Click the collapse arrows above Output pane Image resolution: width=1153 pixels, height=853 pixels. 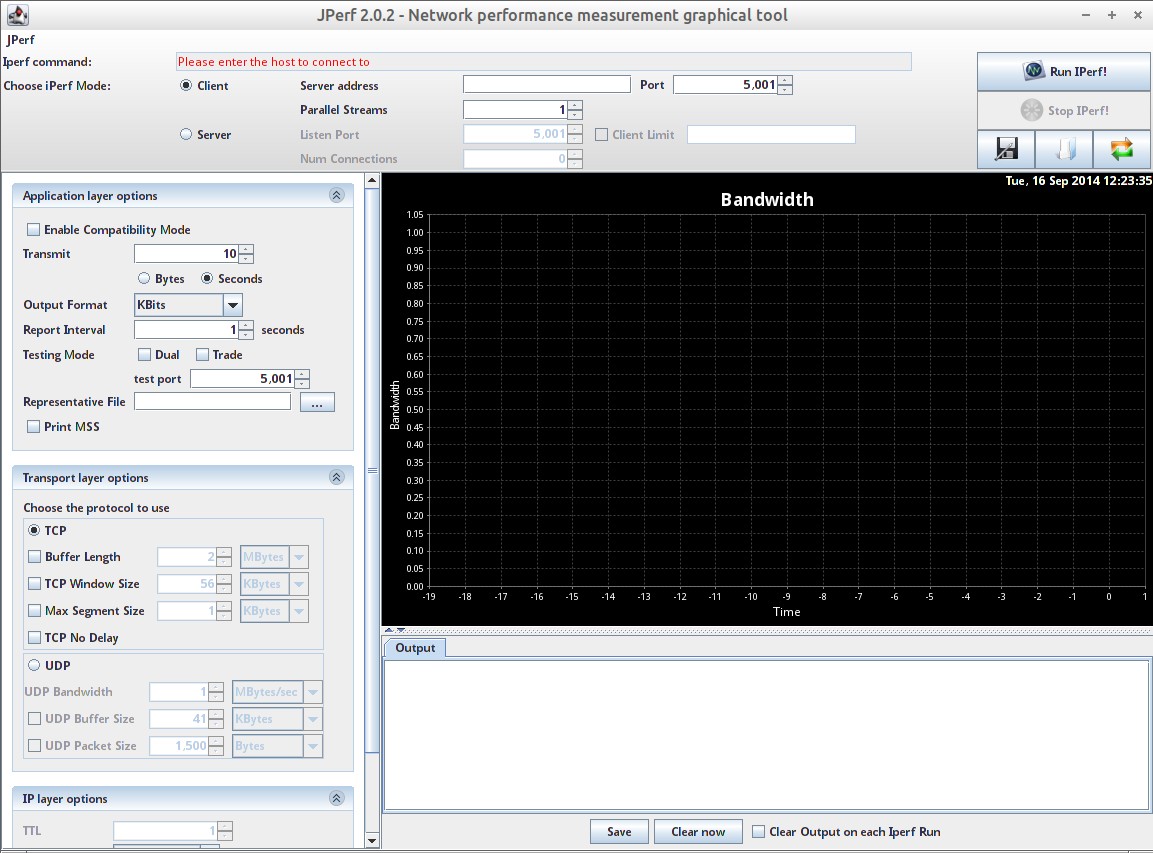pos(395,630)
